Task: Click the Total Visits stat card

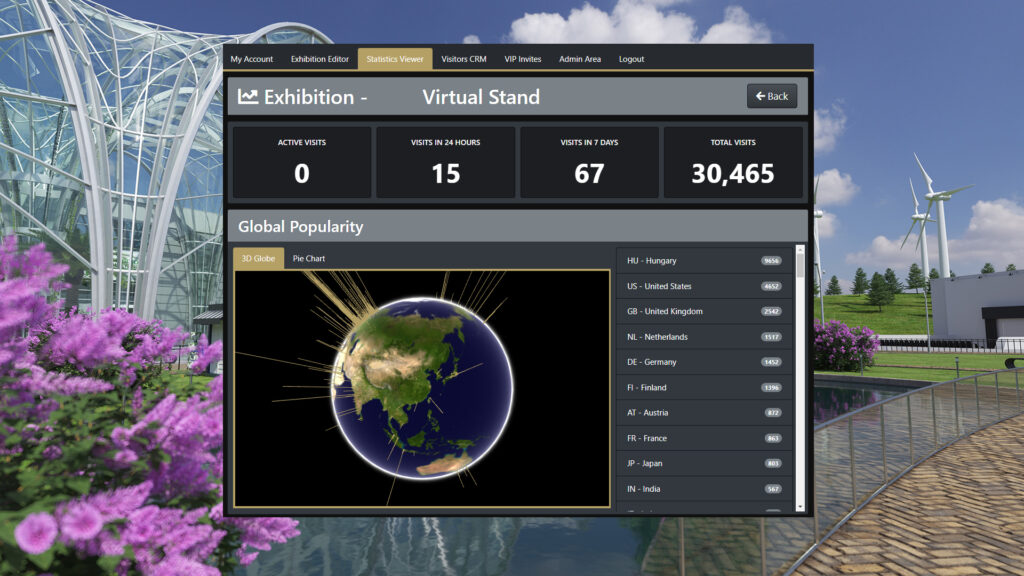Action: [x=733, y=162]
